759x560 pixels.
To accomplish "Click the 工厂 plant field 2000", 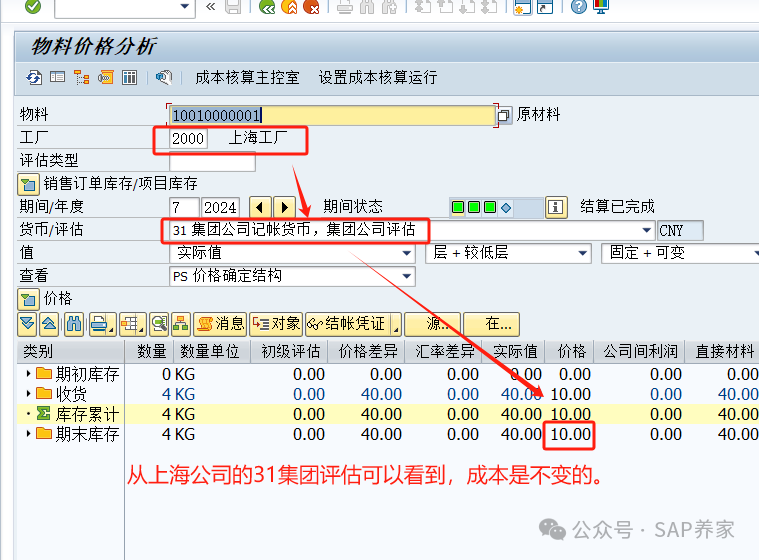I will click(188, 138).
